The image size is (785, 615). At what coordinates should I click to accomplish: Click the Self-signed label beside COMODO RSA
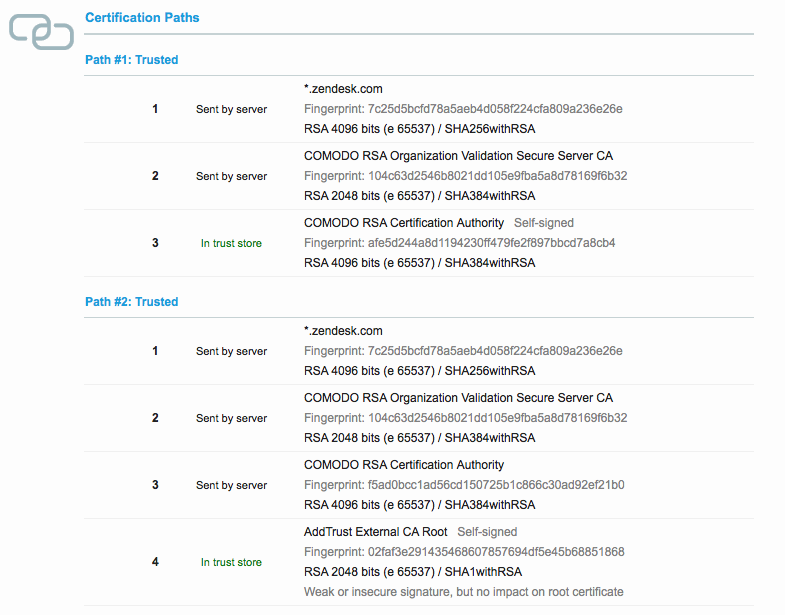click(544, 223)
